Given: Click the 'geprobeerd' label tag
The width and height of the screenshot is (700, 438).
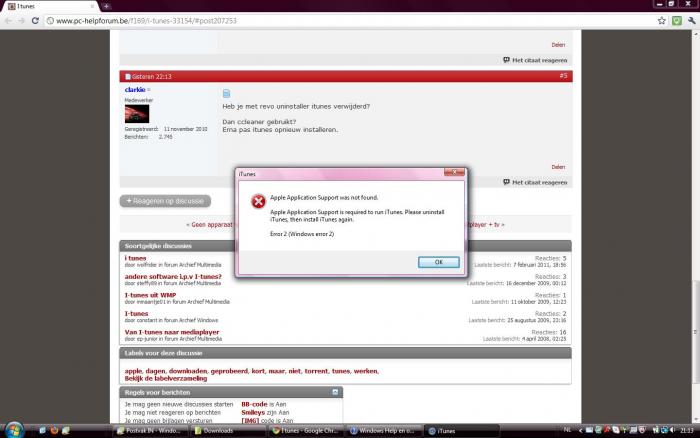Looking at the screenshot, I should [229, 371].
